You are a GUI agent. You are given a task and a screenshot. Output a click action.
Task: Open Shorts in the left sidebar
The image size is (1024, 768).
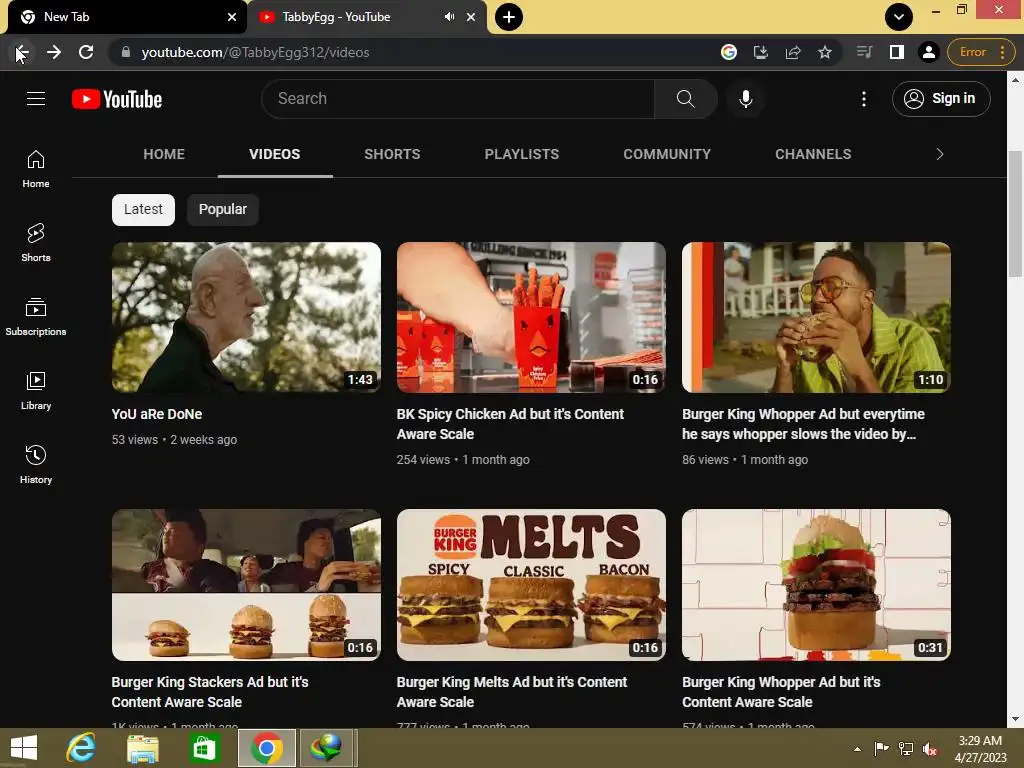(36, 243)
